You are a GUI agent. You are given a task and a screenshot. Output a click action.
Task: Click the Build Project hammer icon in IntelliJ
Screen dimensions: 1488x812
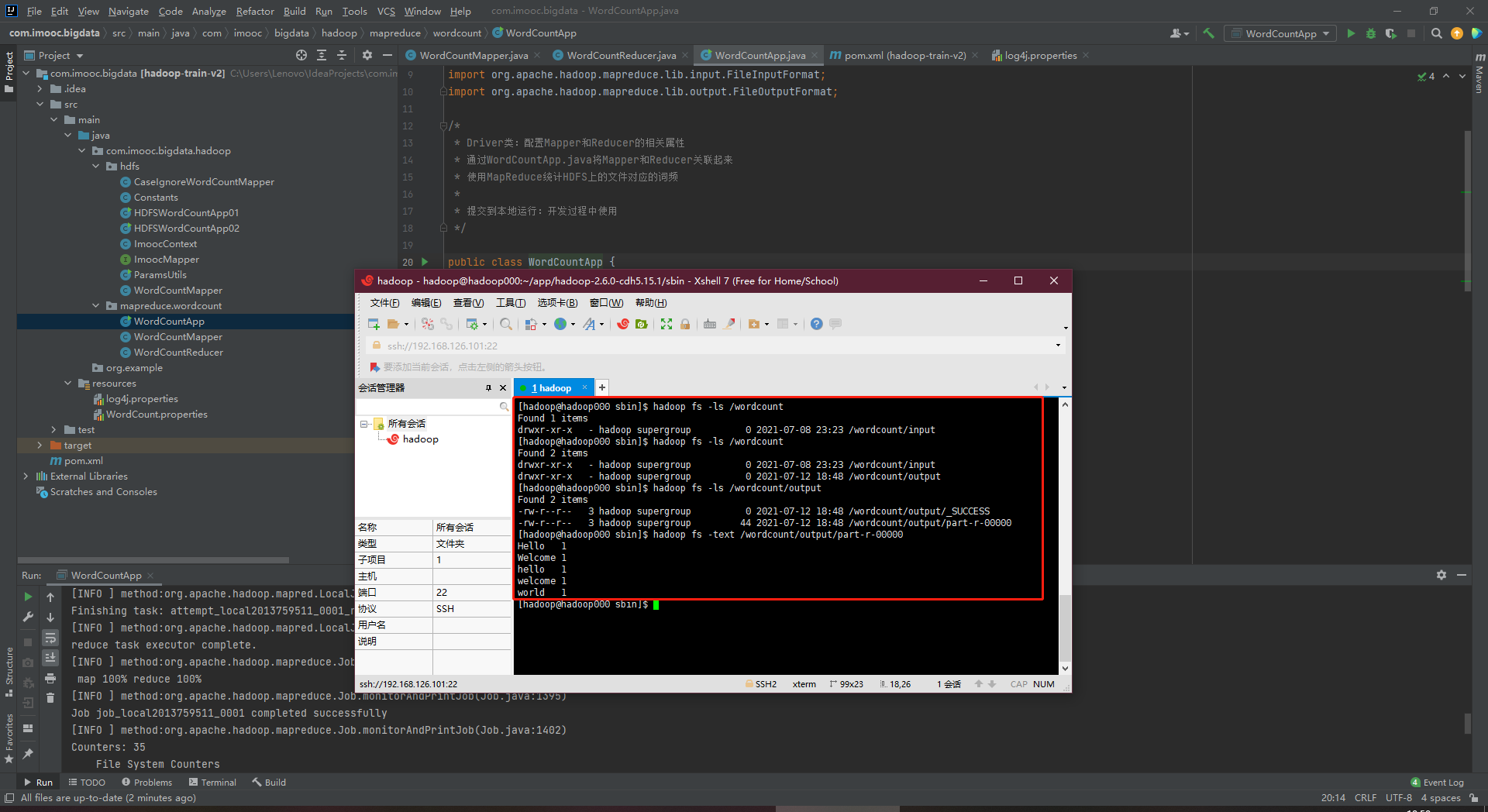click(x=1208, y=33)
